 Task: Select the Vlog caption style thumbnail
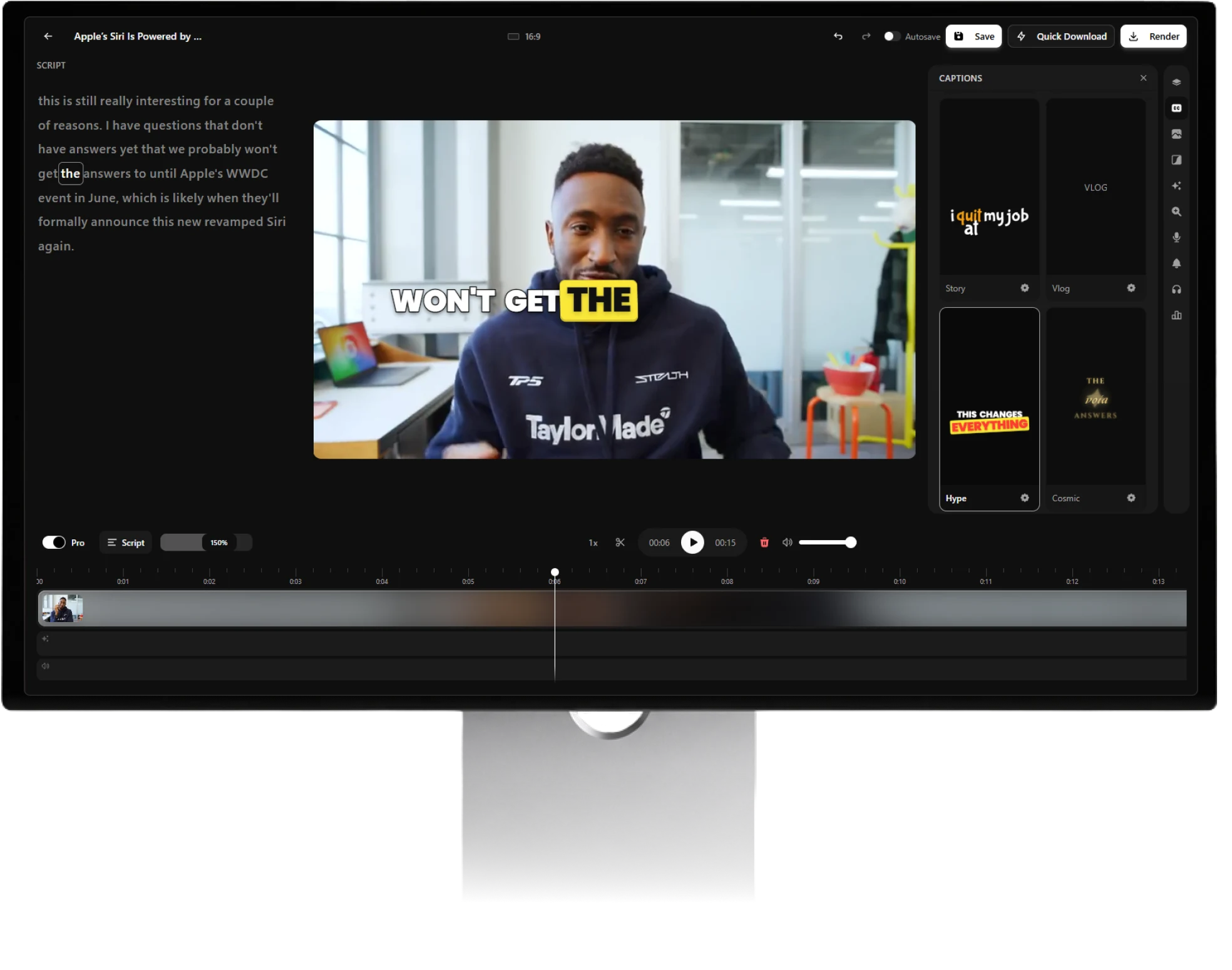click(x=1096, y=186)
